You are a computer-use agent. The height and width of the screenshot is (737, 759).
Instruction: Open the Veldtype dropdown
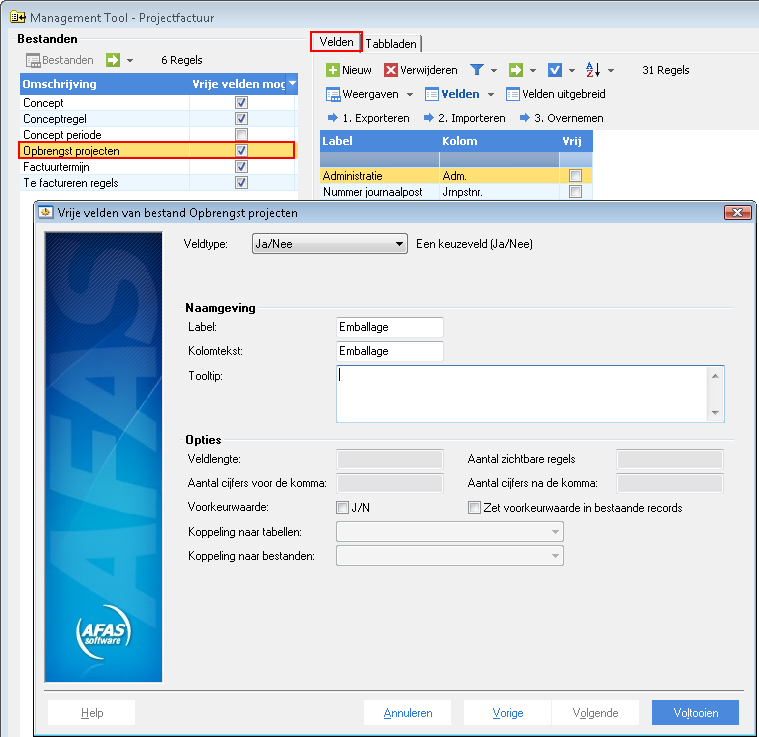click(x=330, y=244)
